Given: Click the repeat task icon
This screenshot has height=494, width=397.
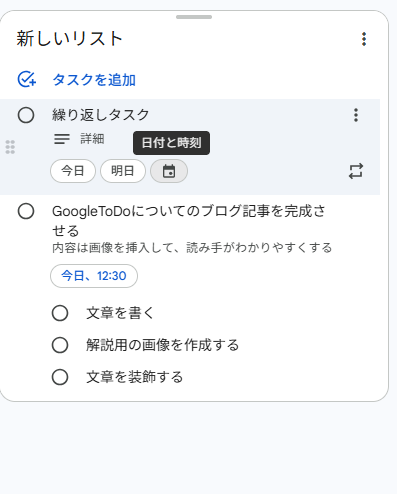Looking at the screenshot, I should 356,171.
